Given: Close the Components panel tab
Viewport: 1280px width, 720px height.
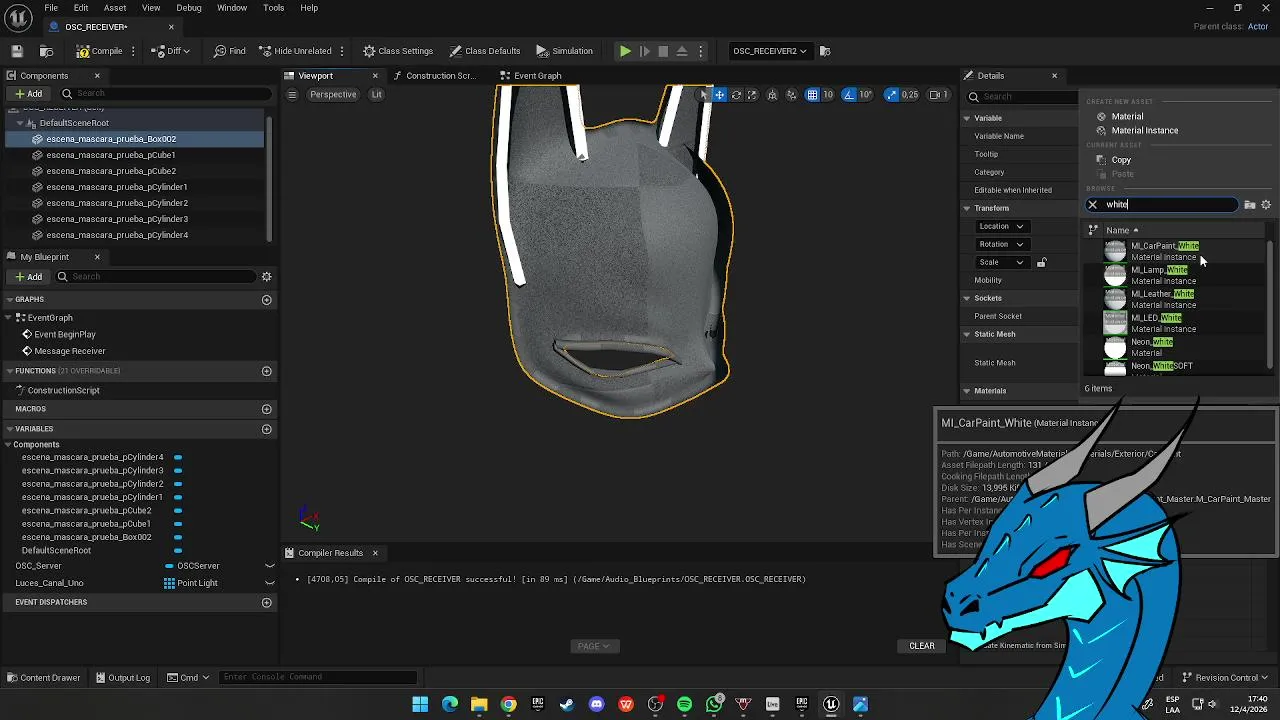Looking at the screenshot, I should pyautogui.click(x=97, y=76).
